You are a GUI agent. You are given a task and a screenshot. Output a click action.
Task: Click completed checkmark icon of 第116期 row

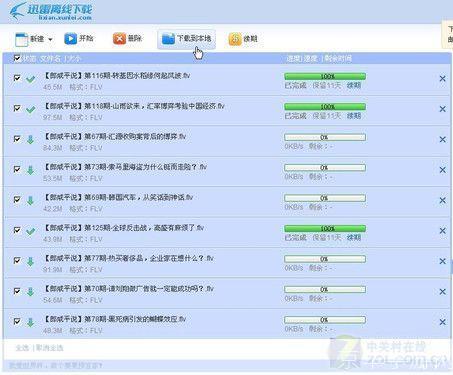coord(31,79)
